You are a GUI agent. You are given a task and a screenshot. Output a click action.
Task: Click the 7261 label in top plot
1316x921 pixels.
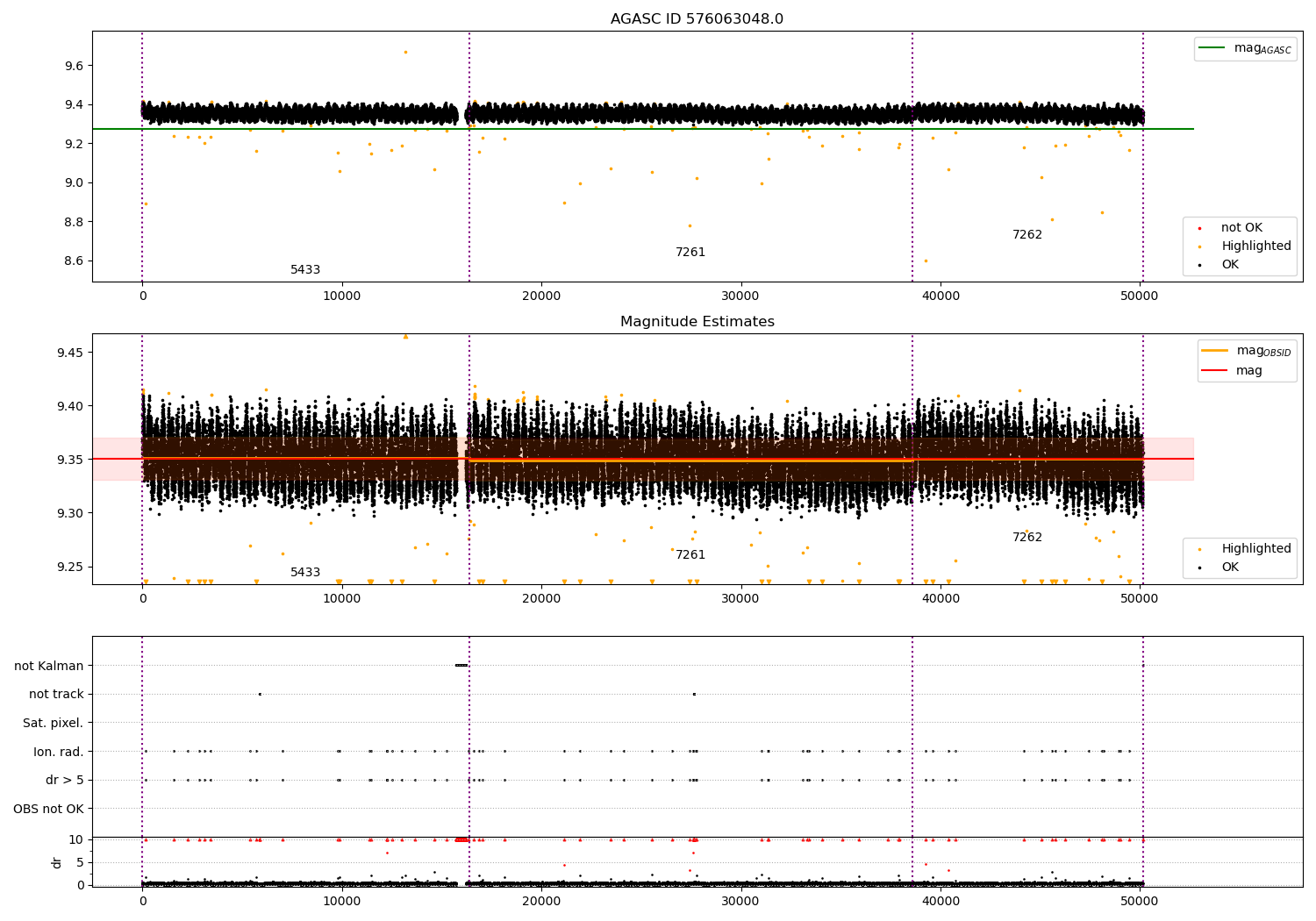[x=690, y=253]
